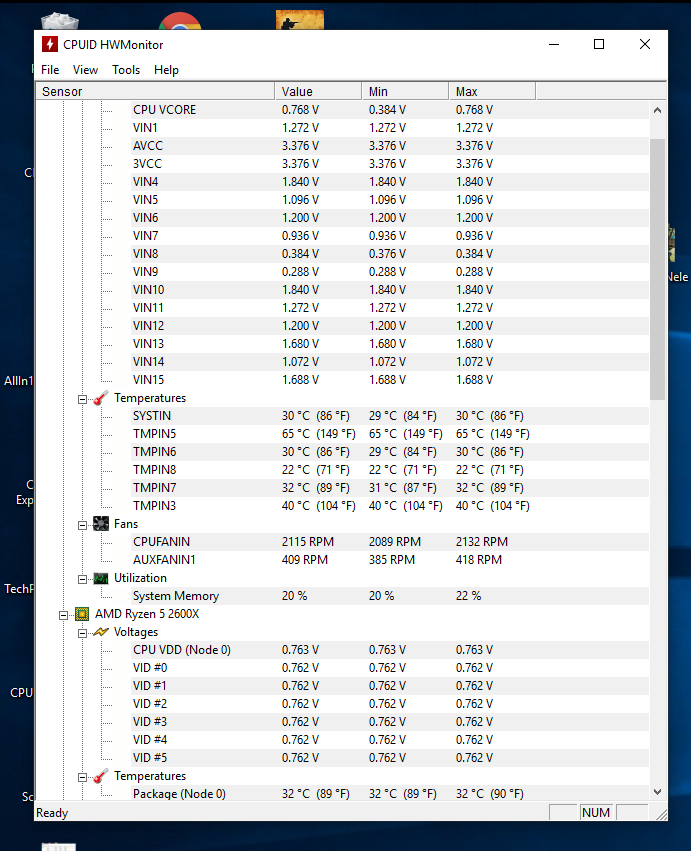
Task: Select the TMPIN7 temperature row
Action: (x=390, y=487)
